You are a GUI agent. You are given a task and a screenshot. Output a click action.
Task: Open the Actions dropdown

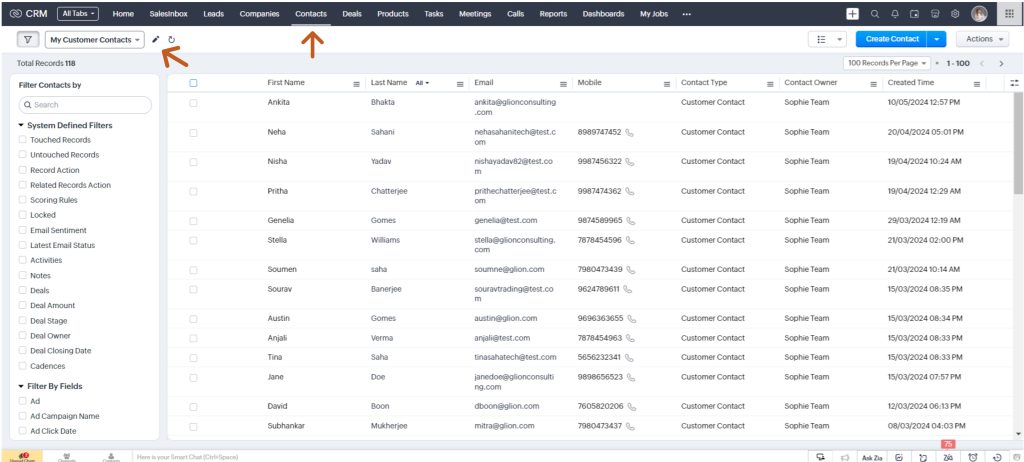pyautogui.click(x=984, y=39)
